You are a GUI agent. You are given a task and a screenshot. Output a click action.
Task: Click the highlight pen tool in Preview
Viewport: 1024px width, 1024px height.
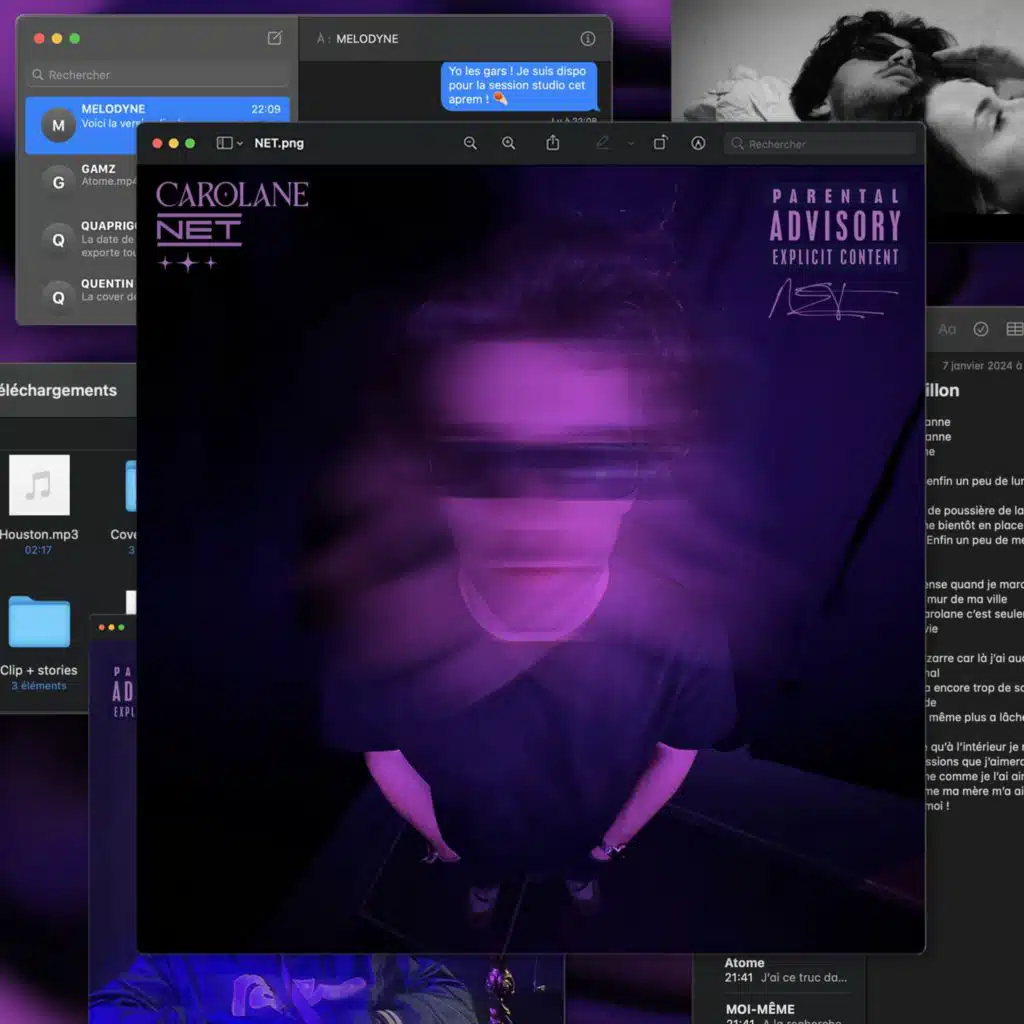pos(602,144)
